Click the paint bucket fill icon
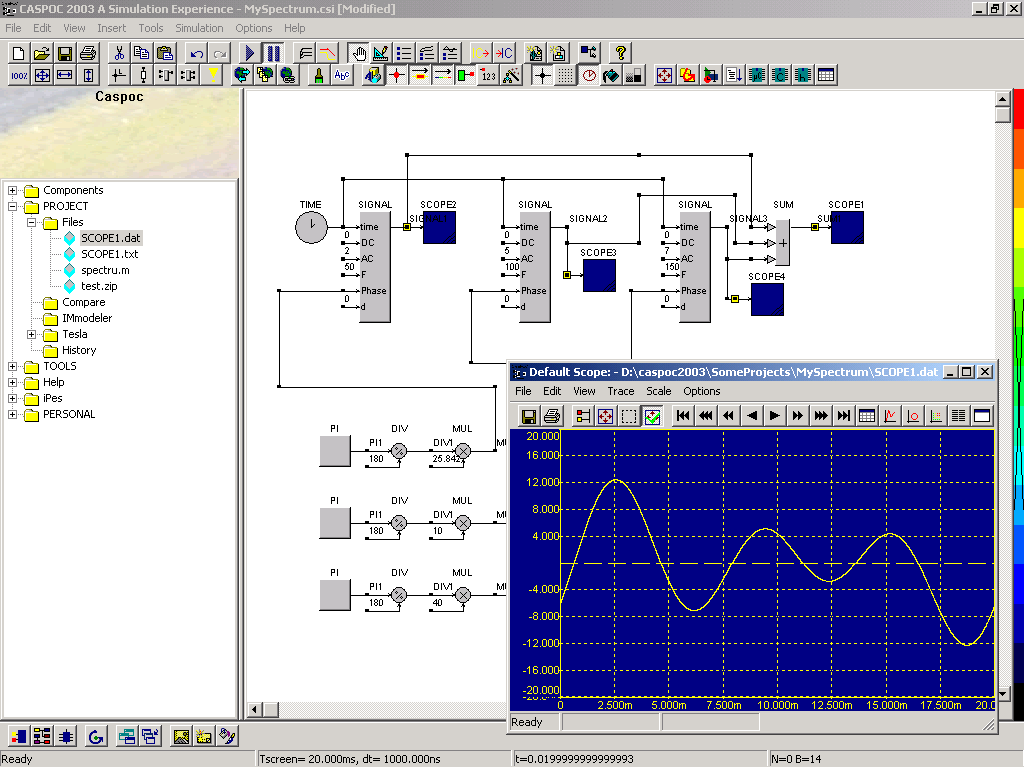 [611, 76]
